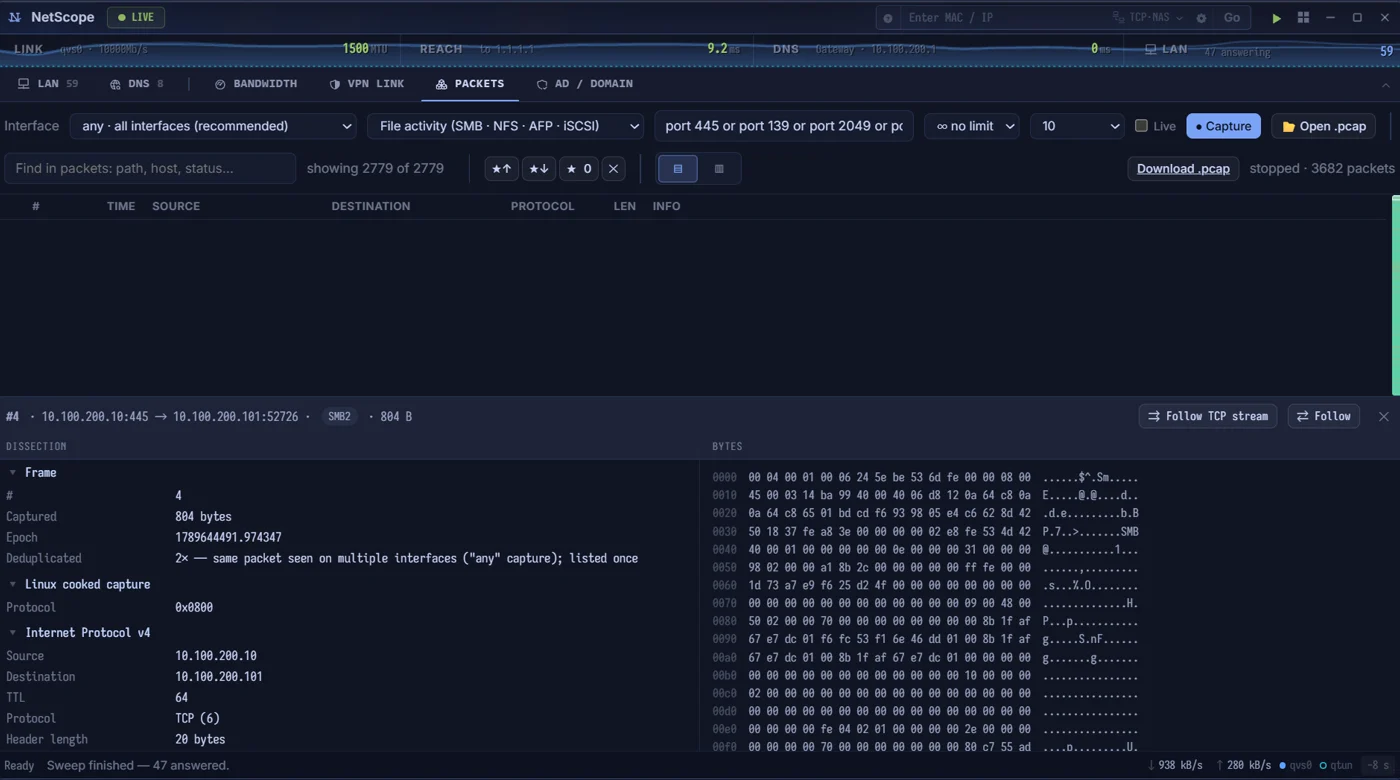Click the Download .pcap link
1400x780 pixels.
(1183, 169)
